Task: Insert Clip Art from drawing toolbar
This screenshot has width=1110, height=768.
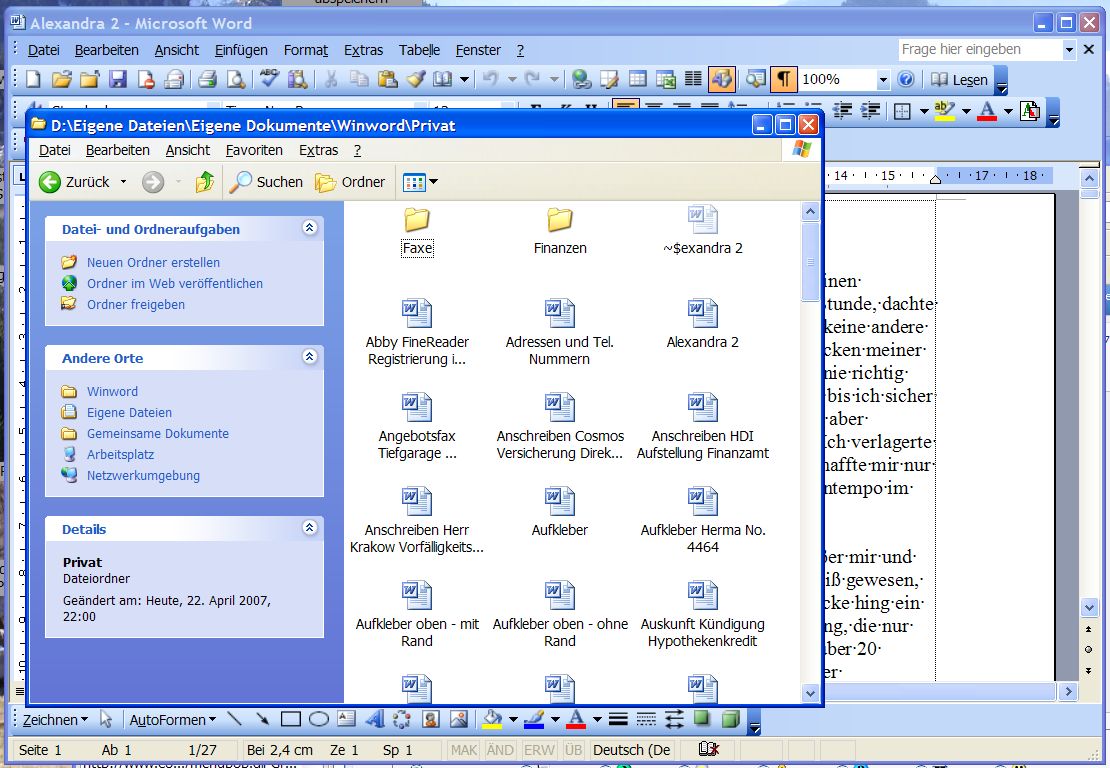Action: tap(430, 719)
